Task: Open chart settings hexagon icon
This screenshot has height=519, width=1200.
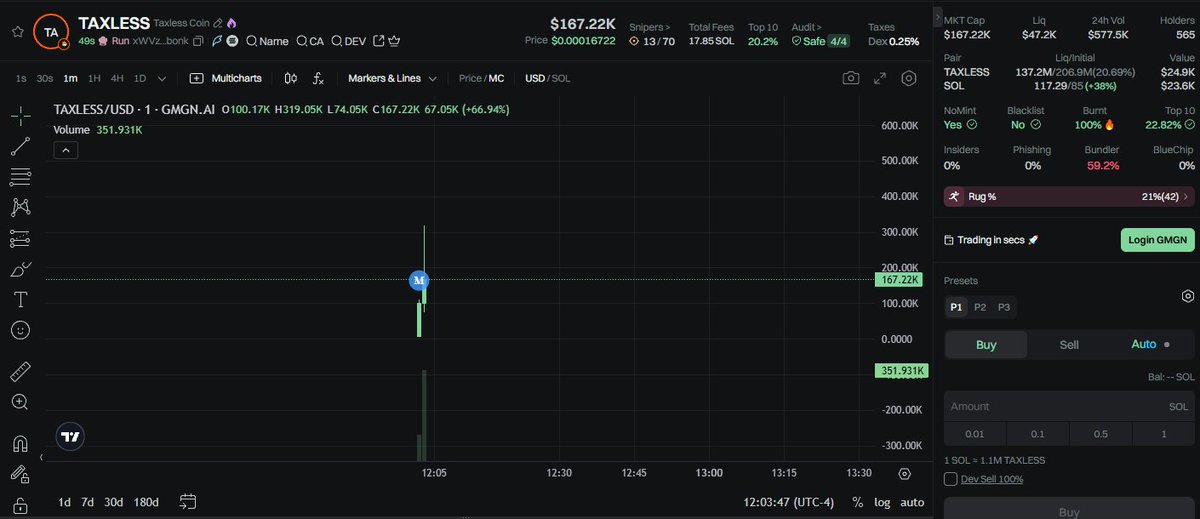Action: click(x=909, y=78)
